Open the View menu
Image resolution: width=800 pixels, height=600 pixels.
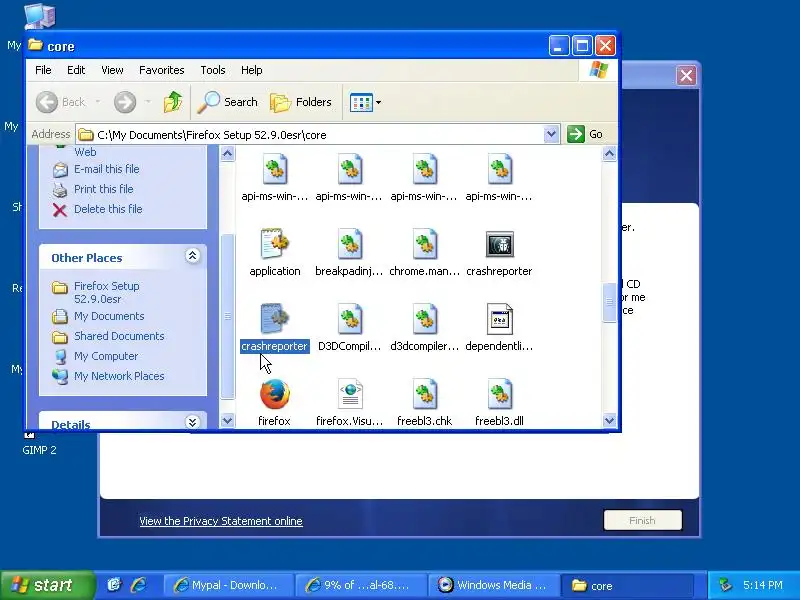[x=112, y=70]
